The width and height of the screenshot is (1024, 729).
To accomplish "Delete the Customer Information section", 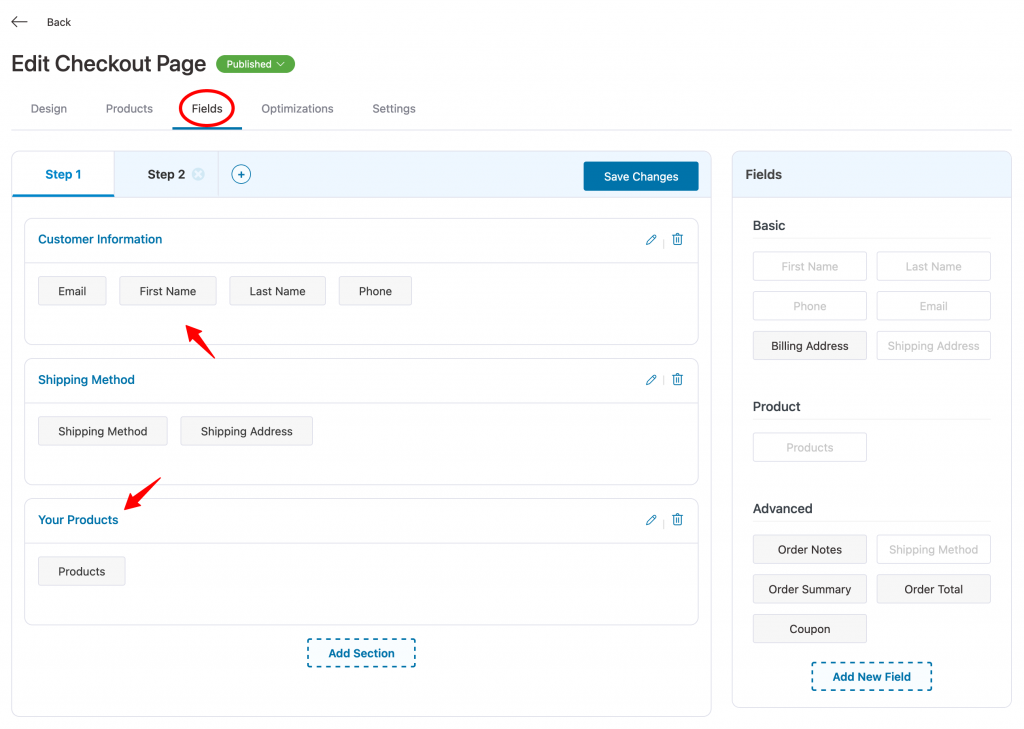I will 678,239.
